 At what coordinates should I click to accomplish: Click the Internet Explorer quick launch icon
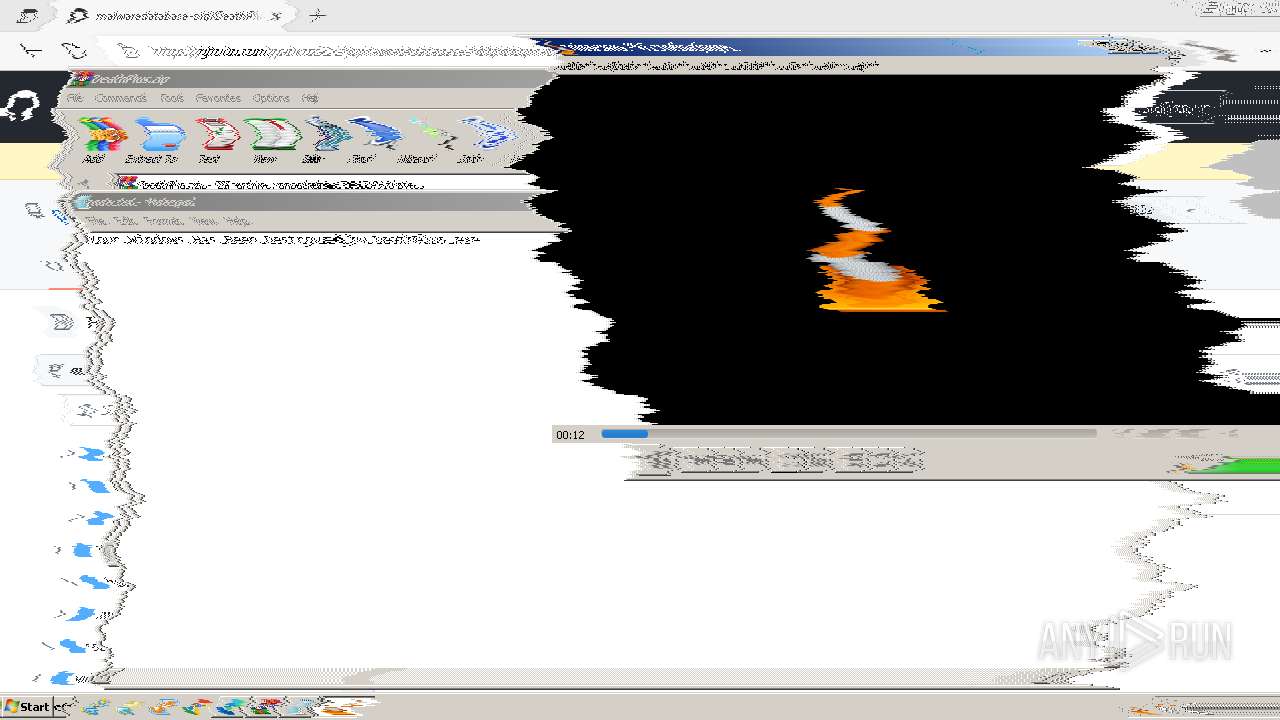coord(96,707)
